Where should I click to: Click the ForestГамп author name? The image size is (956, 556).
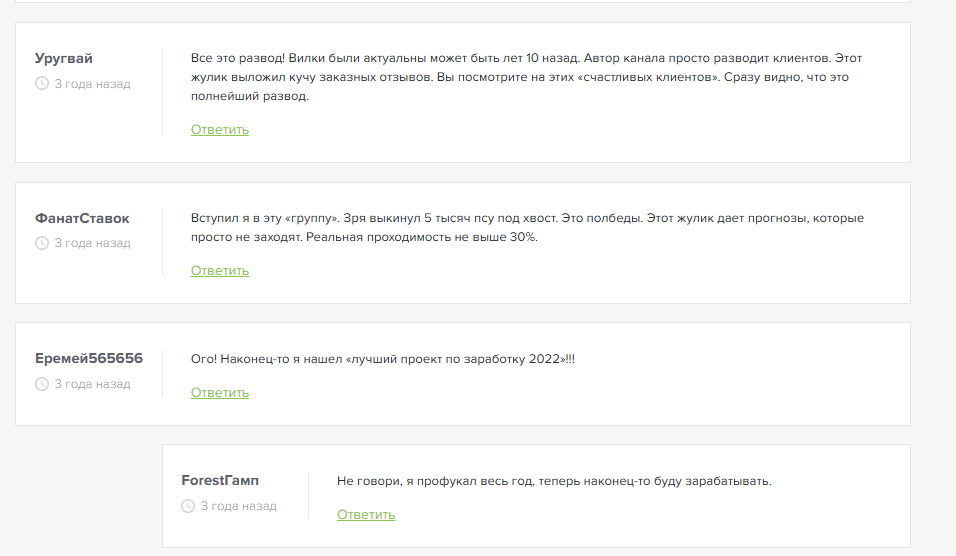(220, 481)
